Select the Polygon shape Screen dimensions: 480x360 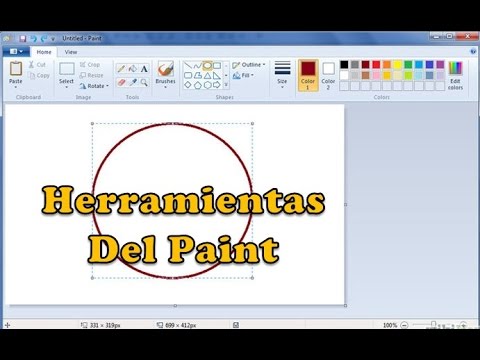(198, 75)
